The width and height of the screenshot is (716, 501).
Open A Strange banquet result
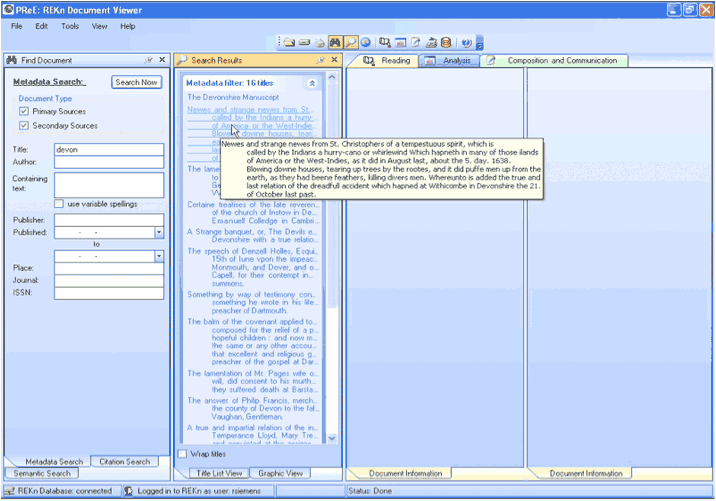(253, 236)
